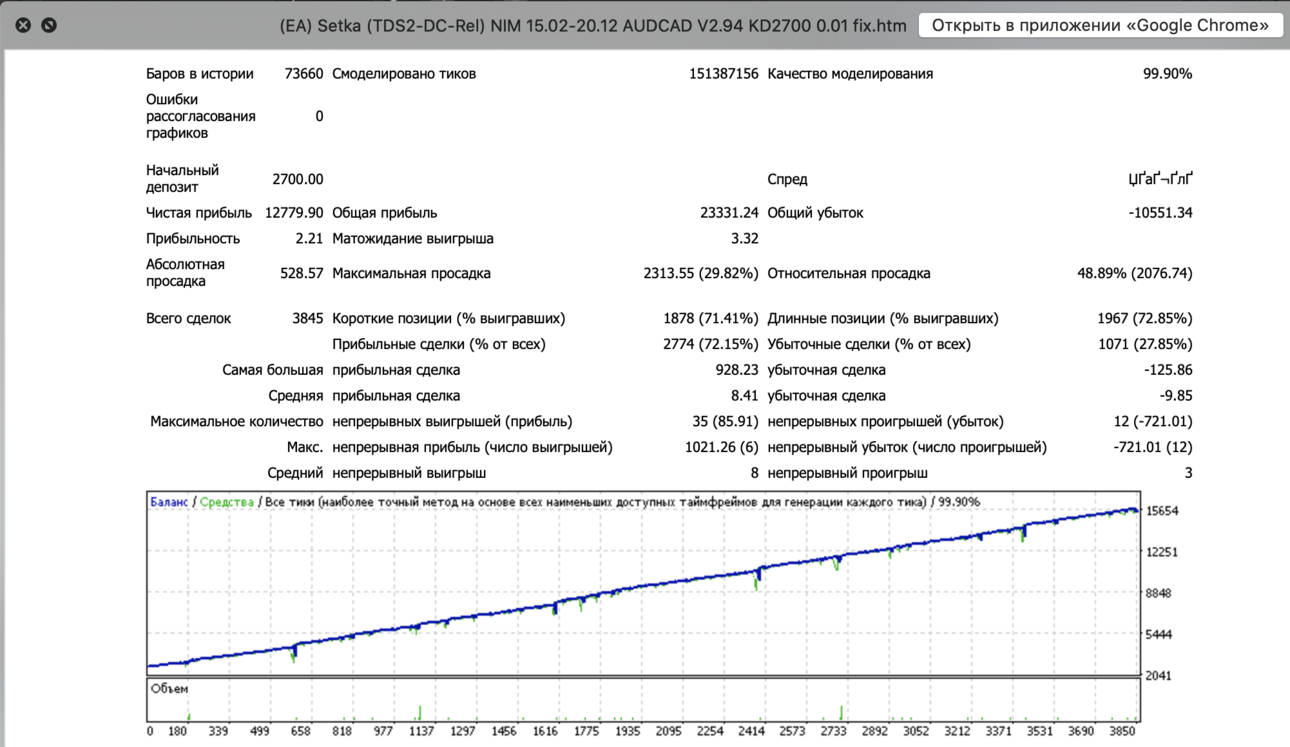Click the circular slash icon next to close
The width and height of the screenshot is (1290, 747).
coord(49,25)
